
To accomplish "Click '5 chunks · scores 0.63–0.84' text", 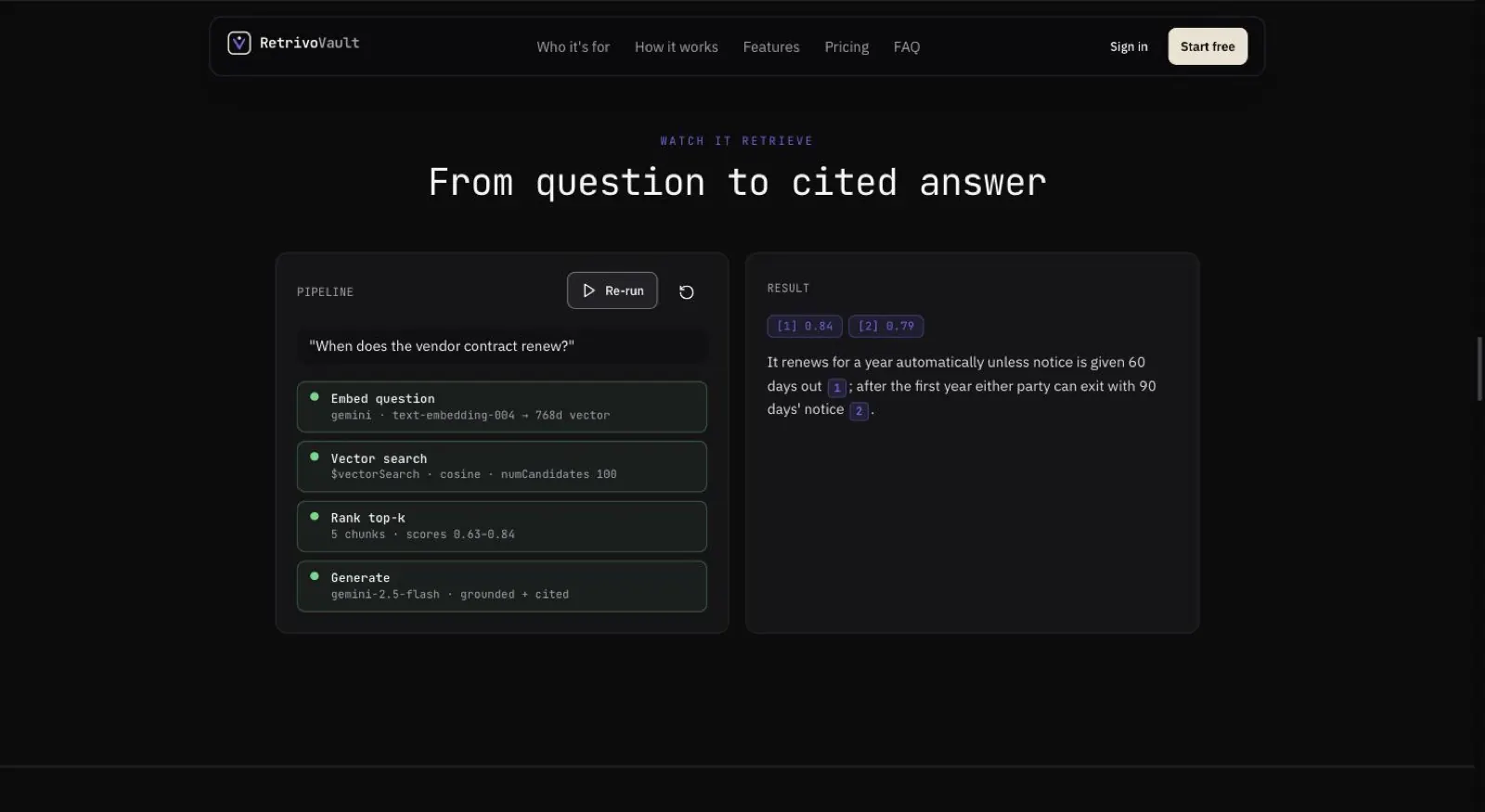I will tap(423, 535).
